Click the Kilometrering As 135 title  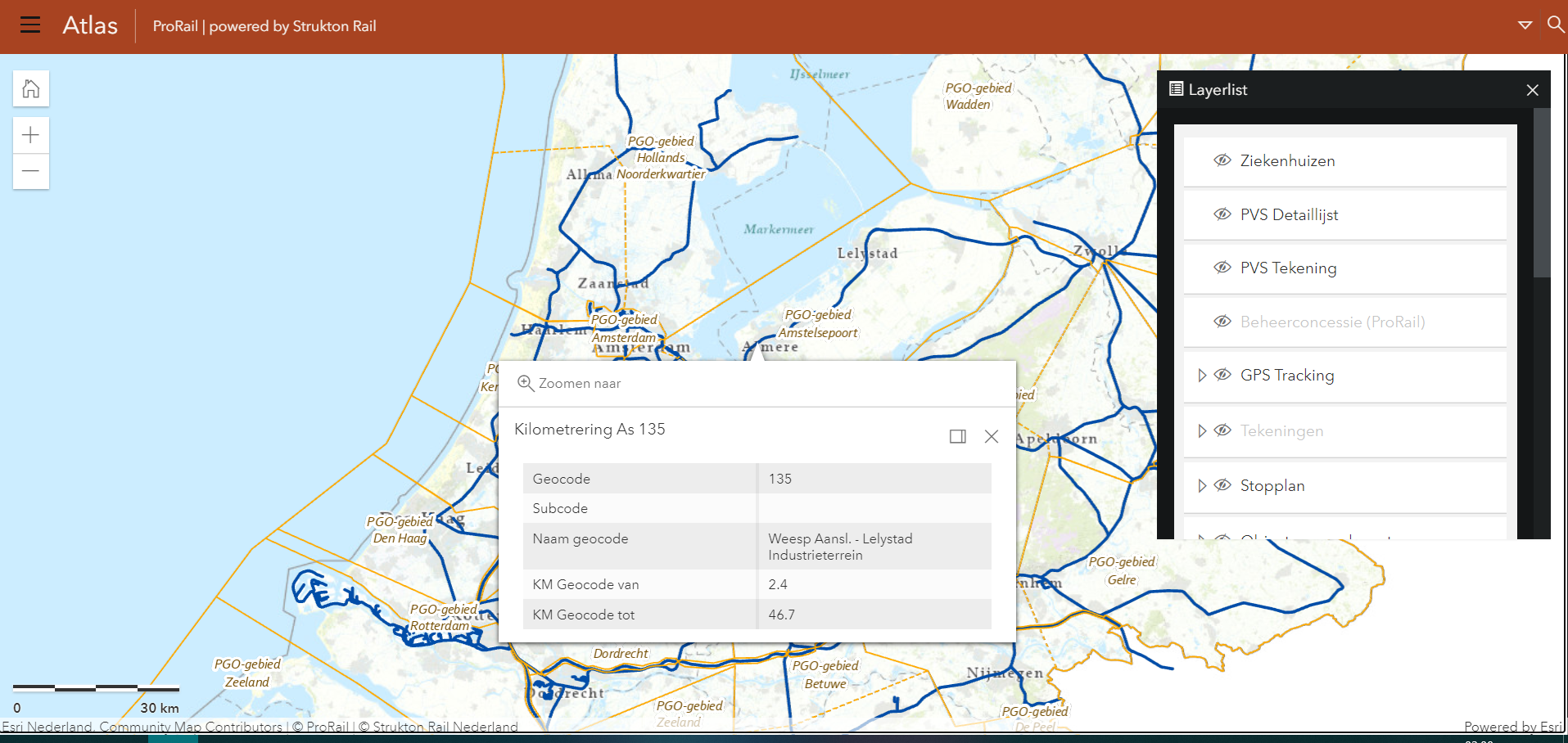coord(590,430)
